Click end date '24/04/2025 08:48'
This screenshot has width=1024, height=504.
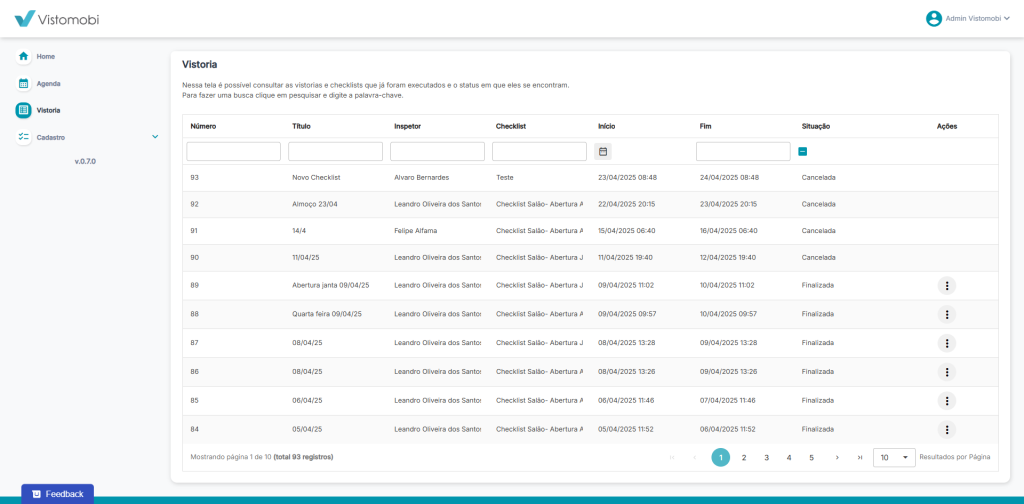[729, 177]
